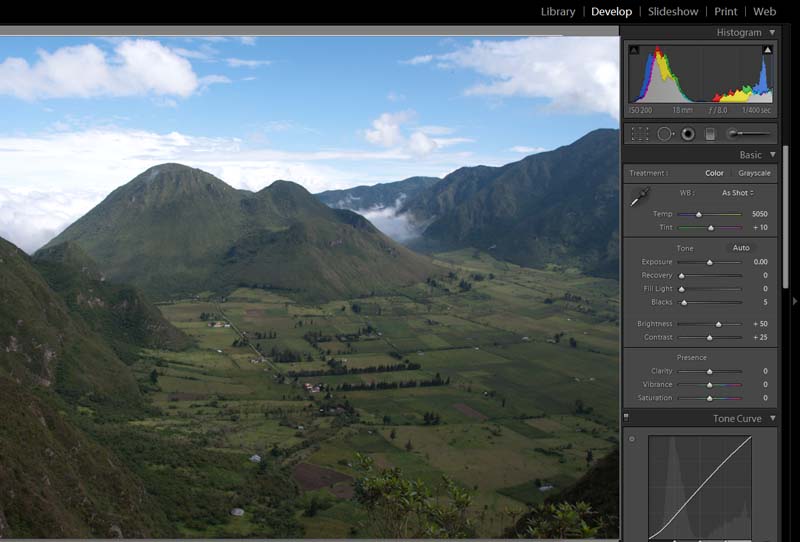Click the Histogram panel title
Screen dimensions: 800x542
click(x=739, y=32)
